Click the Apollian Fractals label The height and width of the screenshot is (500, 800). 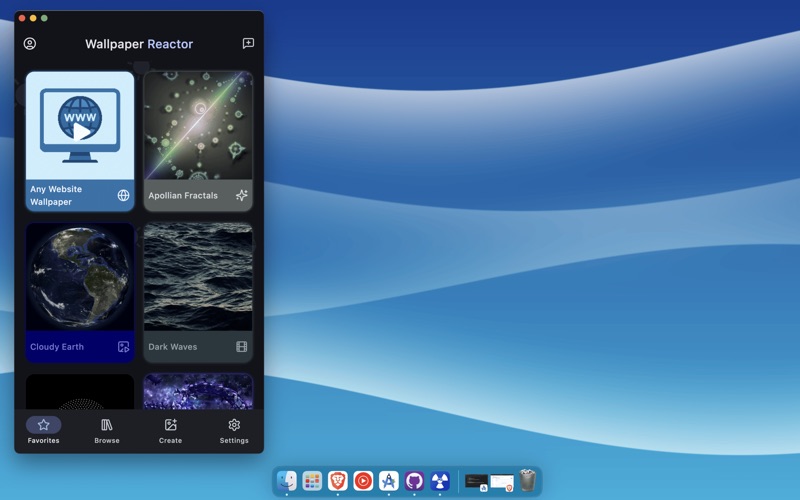pyautogui.click(x=183, y=195)
